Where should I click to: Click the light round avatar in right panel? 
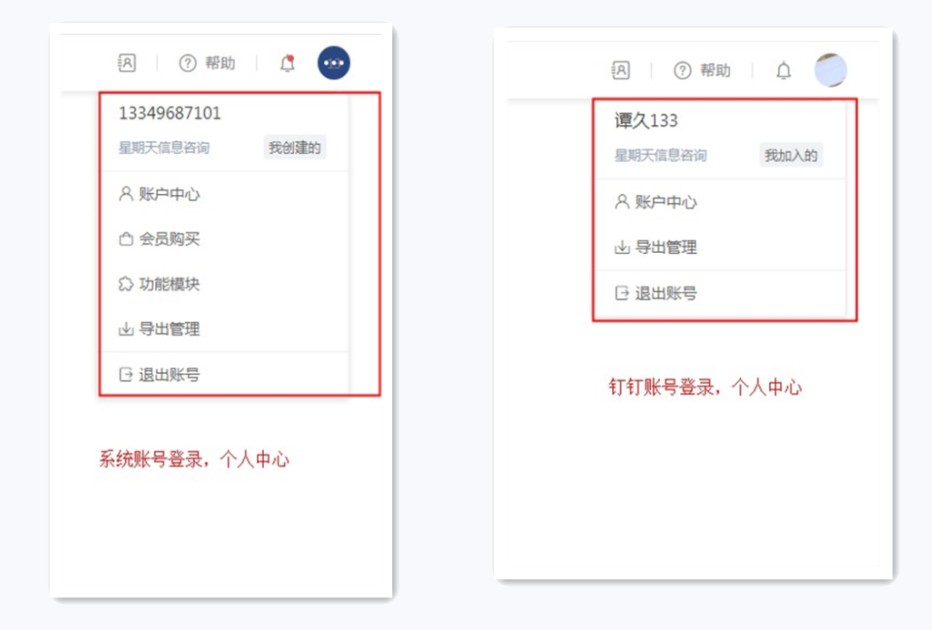[830, 70]
